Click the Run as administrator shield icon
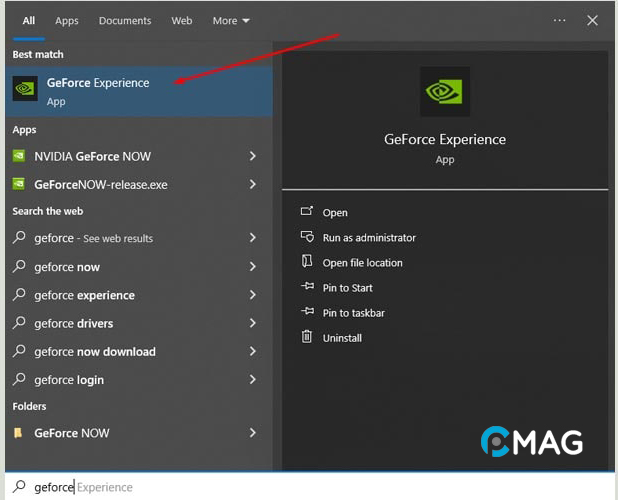The height and width of the screenshot is (500, 618). click(307, 237)
